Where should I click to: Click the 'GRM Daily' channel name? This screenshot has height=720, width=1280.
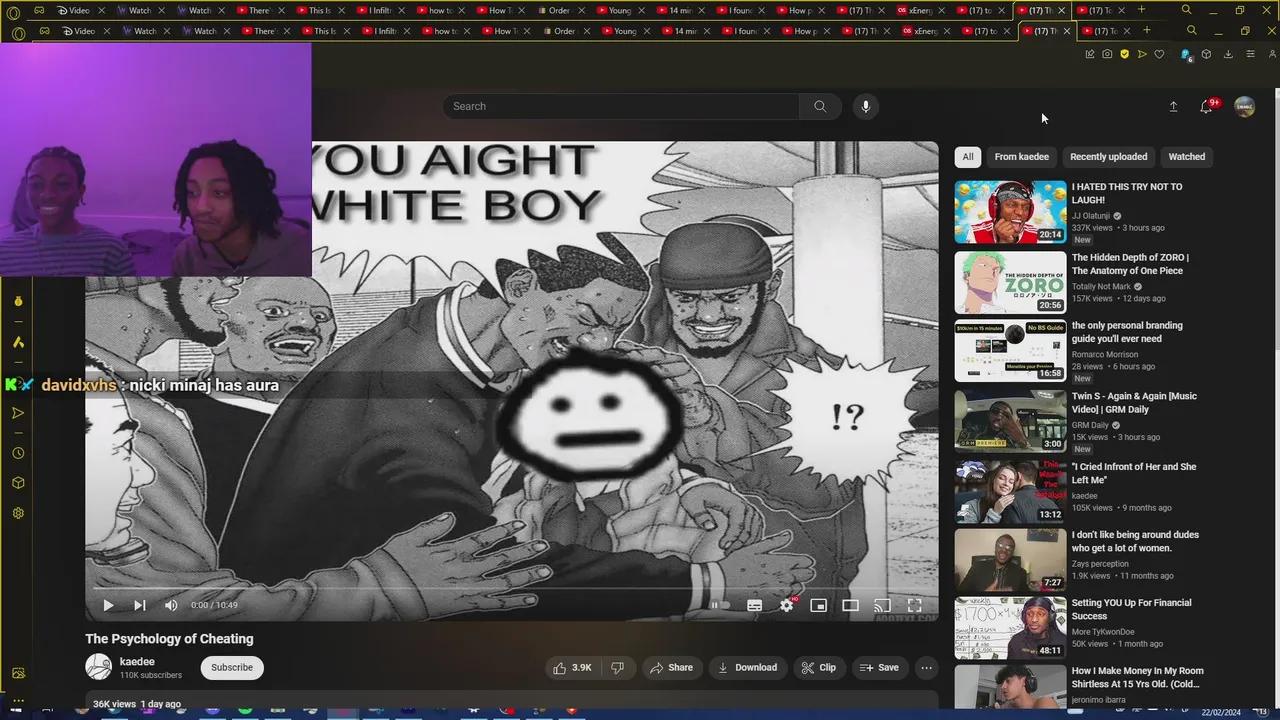pos(1090,425)
